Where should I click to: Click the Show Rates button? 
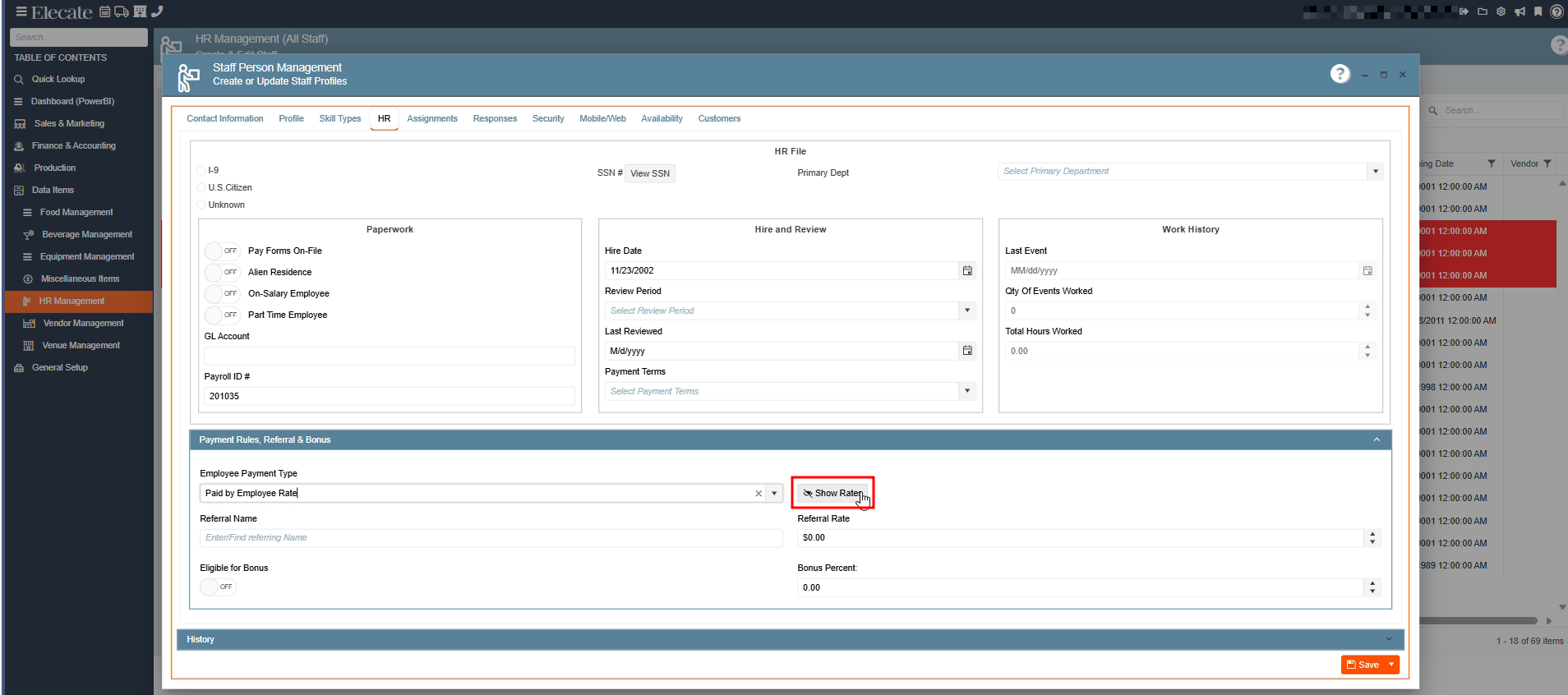(832, 493)
